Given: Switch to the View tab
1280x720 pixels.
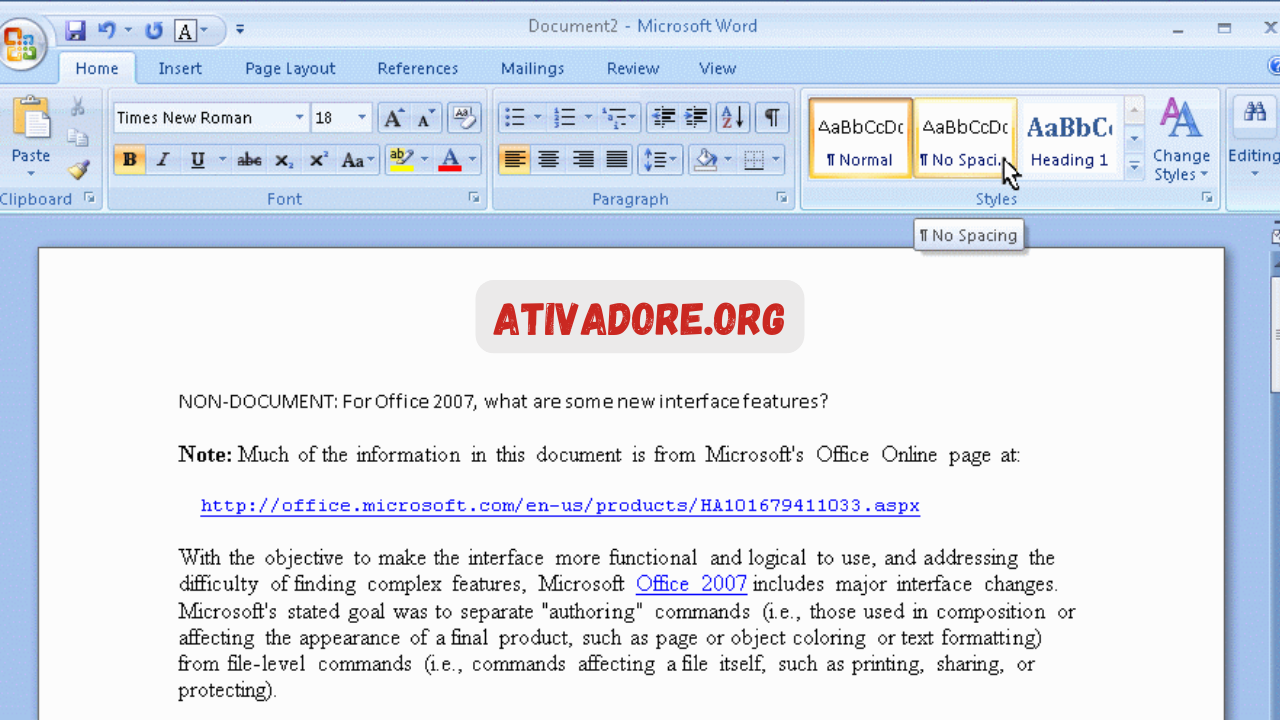Looking at the screenshot, I should (718, 68).
